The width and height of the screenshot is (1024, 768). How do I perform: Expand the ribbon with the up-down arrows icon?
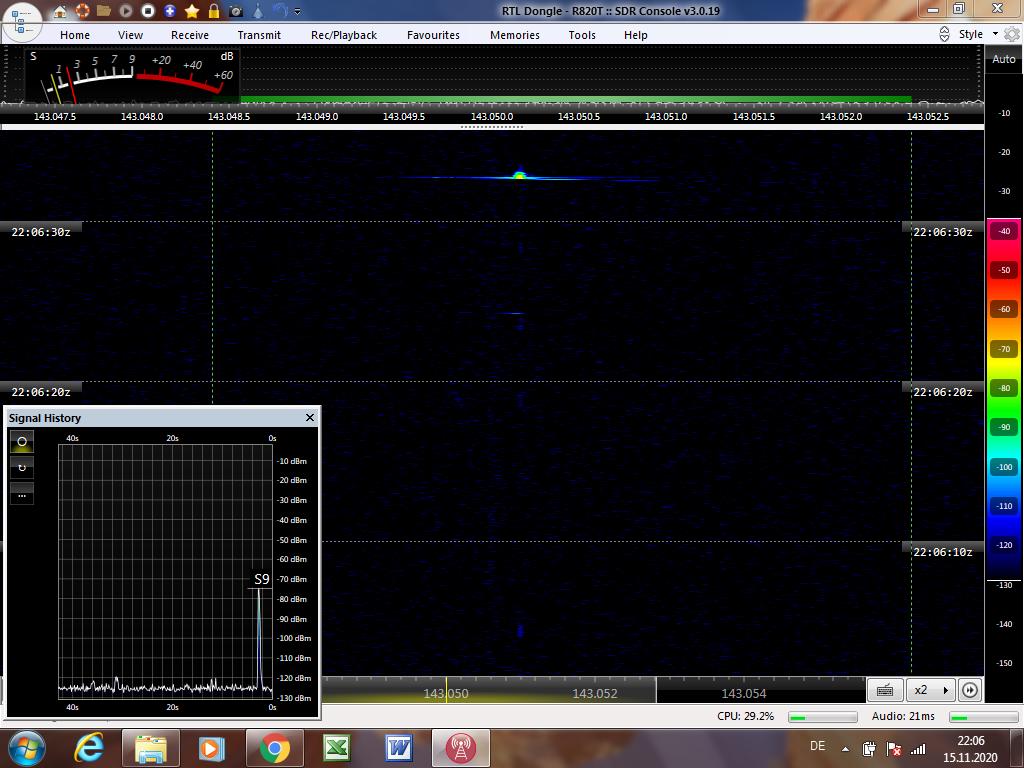tap(944, 35)
